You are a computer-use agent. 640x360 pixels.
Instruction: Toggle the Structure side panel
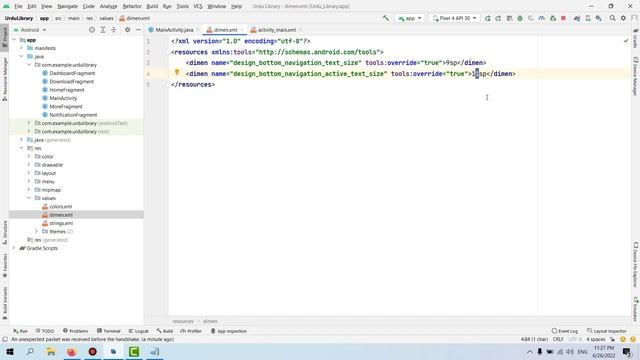[x=4, y=232]
